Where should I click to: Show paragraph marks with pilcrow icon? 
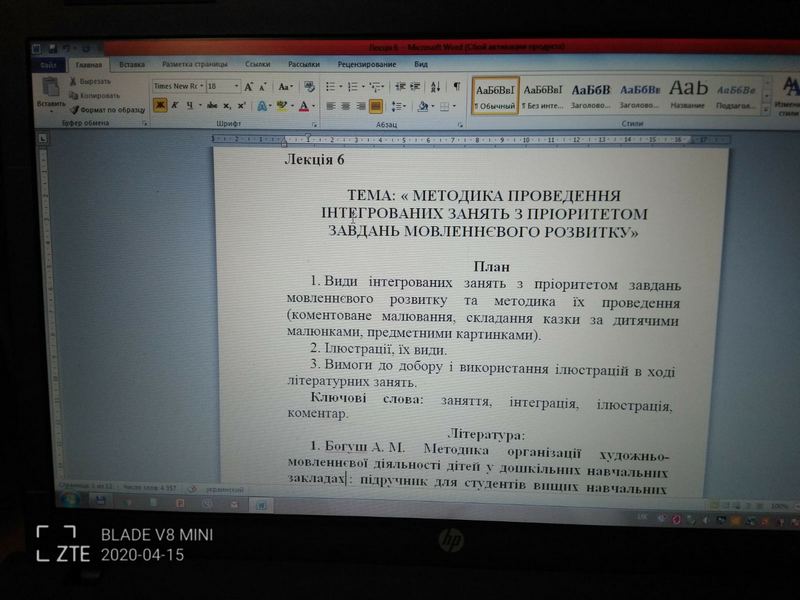tap(456, 87)
